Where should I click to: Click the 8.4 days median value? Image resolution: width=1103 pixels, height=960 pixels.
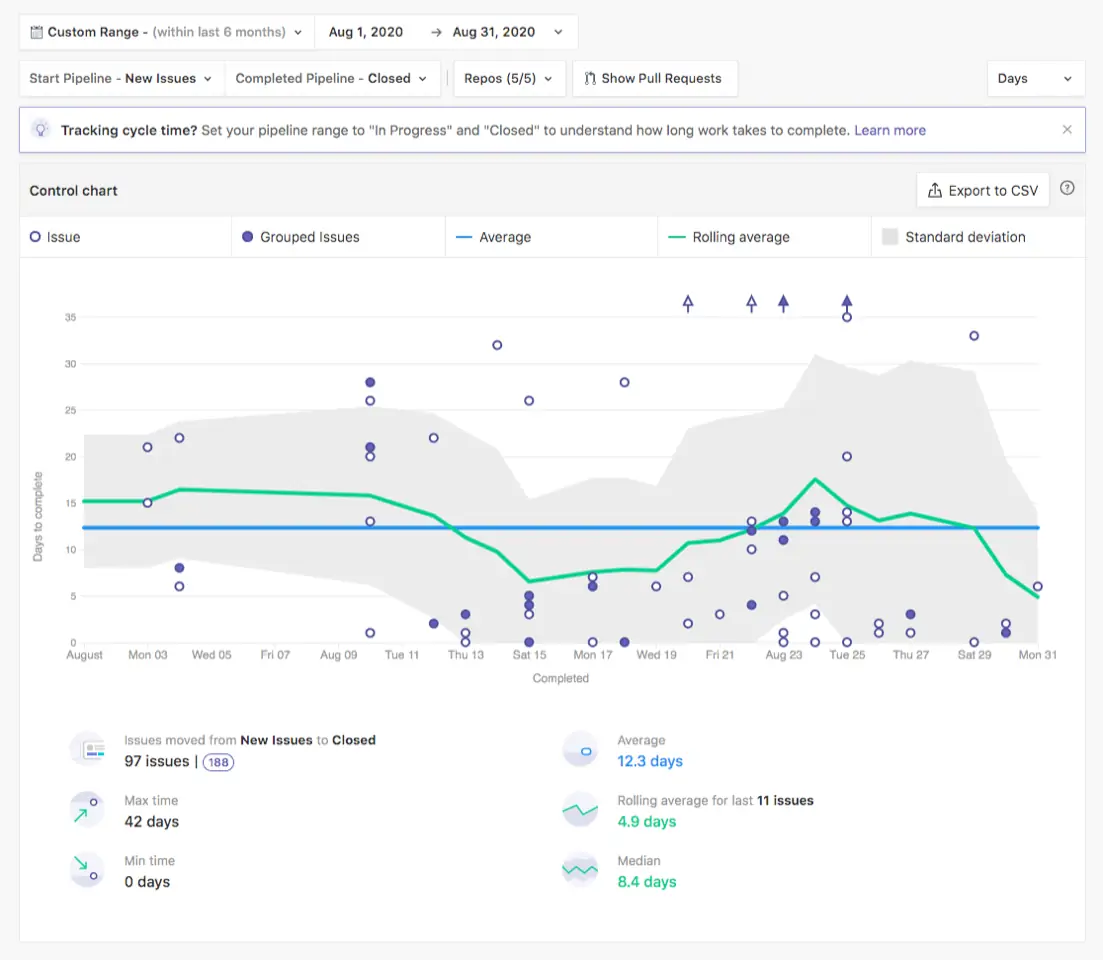click(646, 882)
